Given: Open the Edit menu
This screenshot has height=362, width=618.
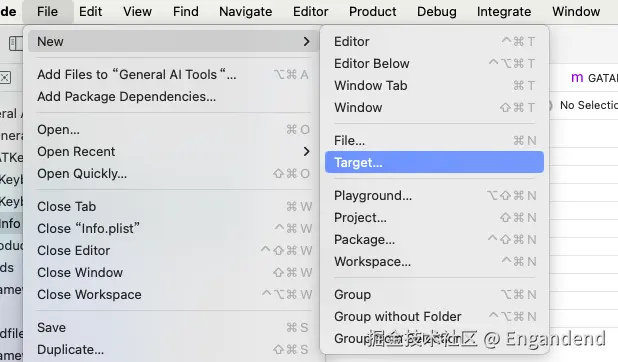Looking at the screenshot, I should 90,11.
